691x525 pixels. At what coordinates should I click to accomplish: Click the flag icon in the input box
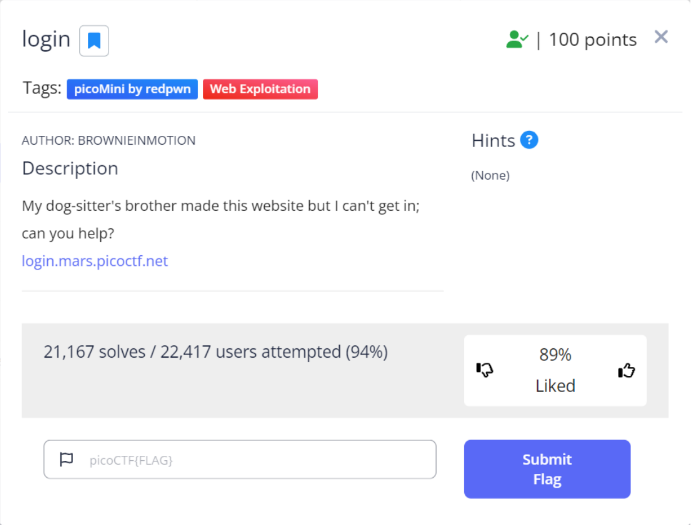(67, 460)
